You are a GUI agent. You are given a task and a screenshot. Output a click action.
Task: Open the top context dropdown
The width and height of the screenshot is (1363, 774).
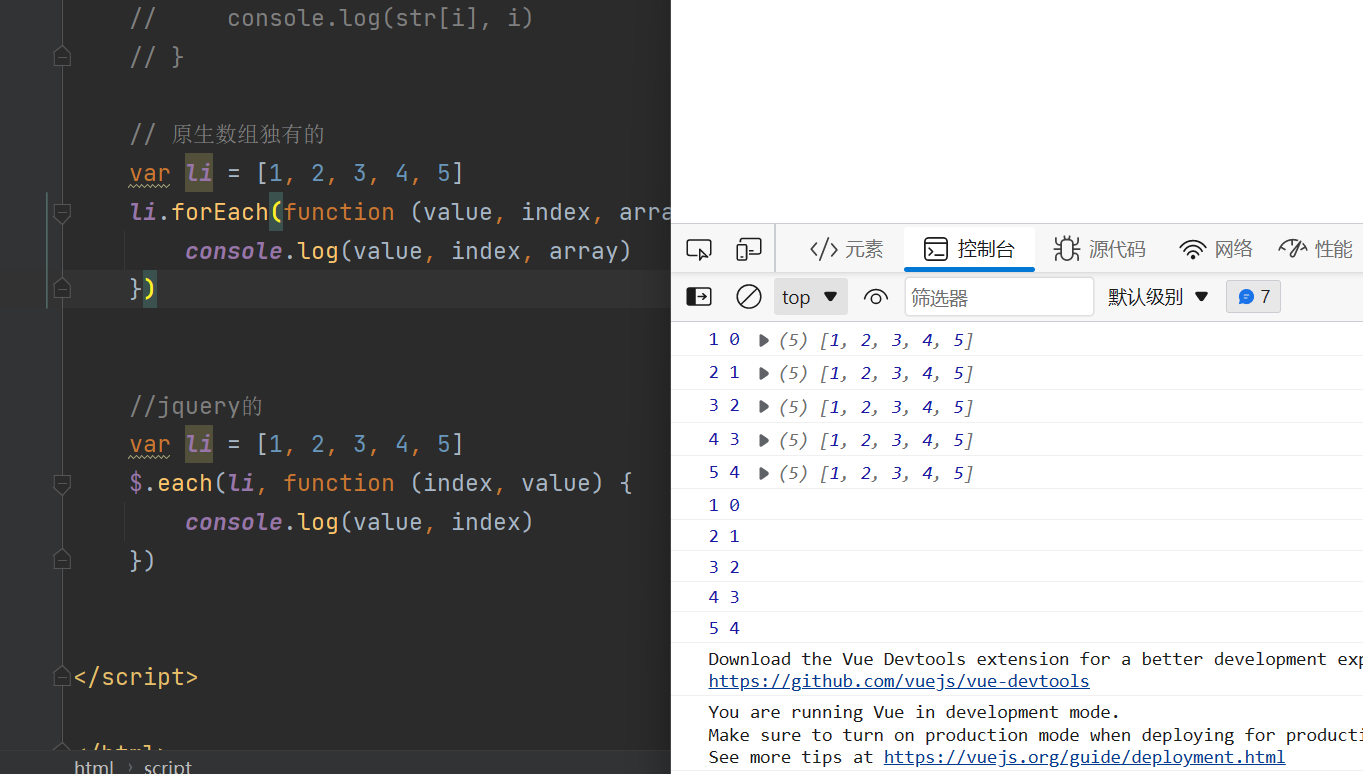(811, 297)
